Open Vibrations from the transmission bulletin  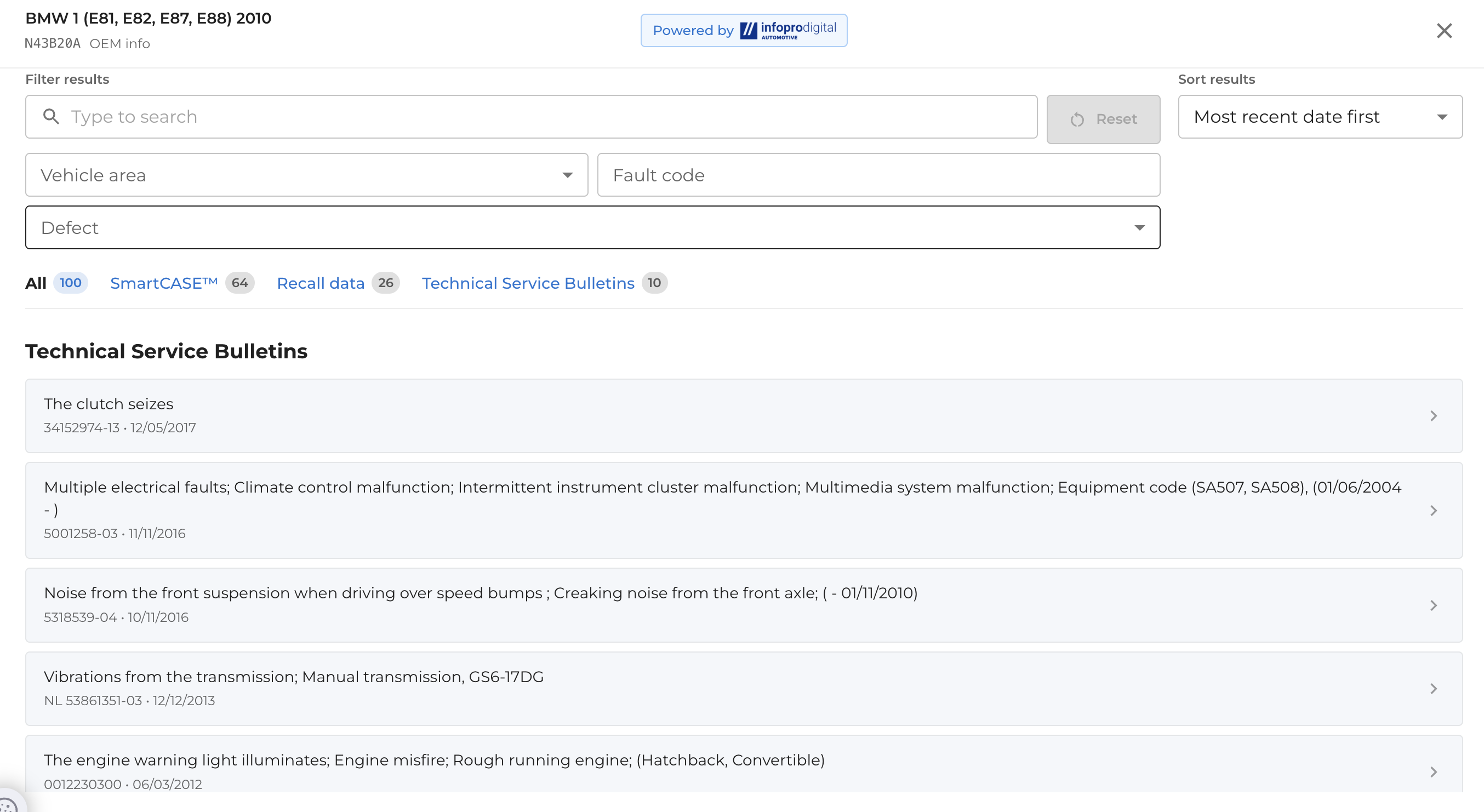pos(744,689)
